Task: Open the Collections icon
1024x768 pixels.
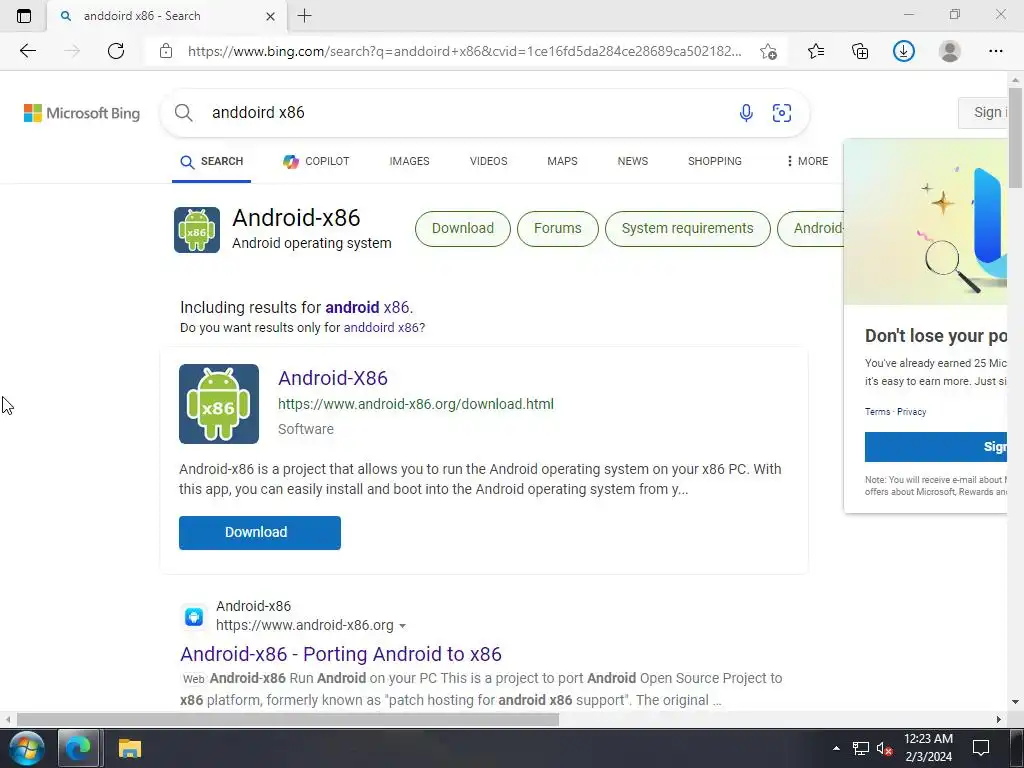Action: [860, 51]
